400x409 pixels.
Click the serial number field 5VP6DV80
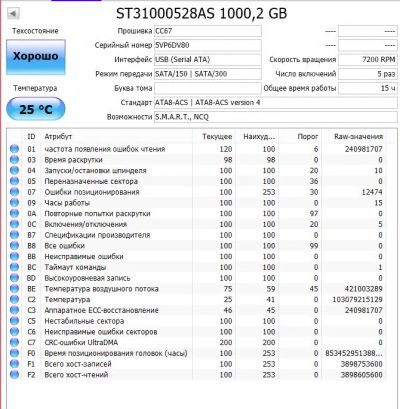coord(208,45)
